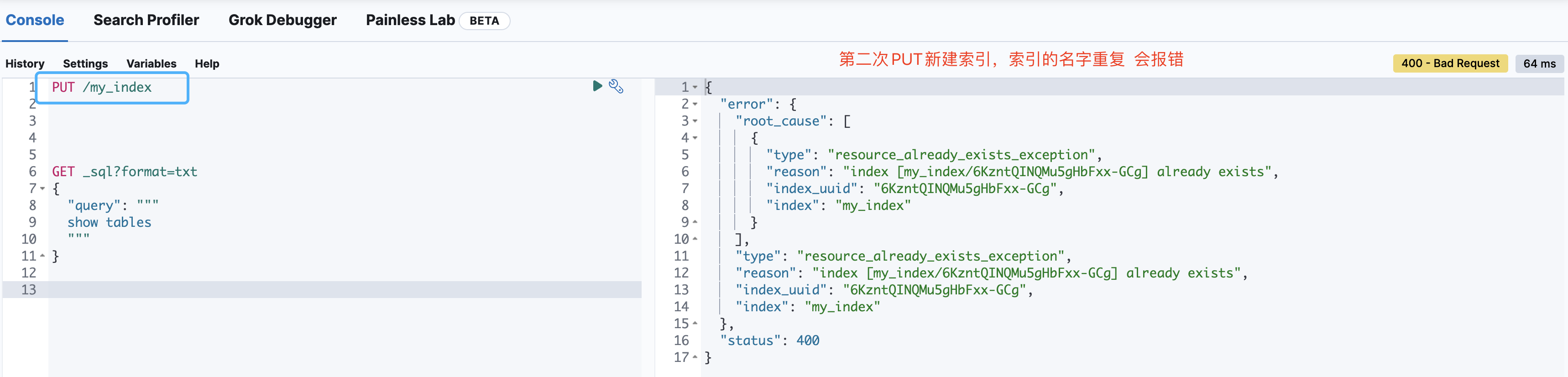Click "type" value on response line 5
This screenshot has width=1568, height=377.
pos(961,155)
